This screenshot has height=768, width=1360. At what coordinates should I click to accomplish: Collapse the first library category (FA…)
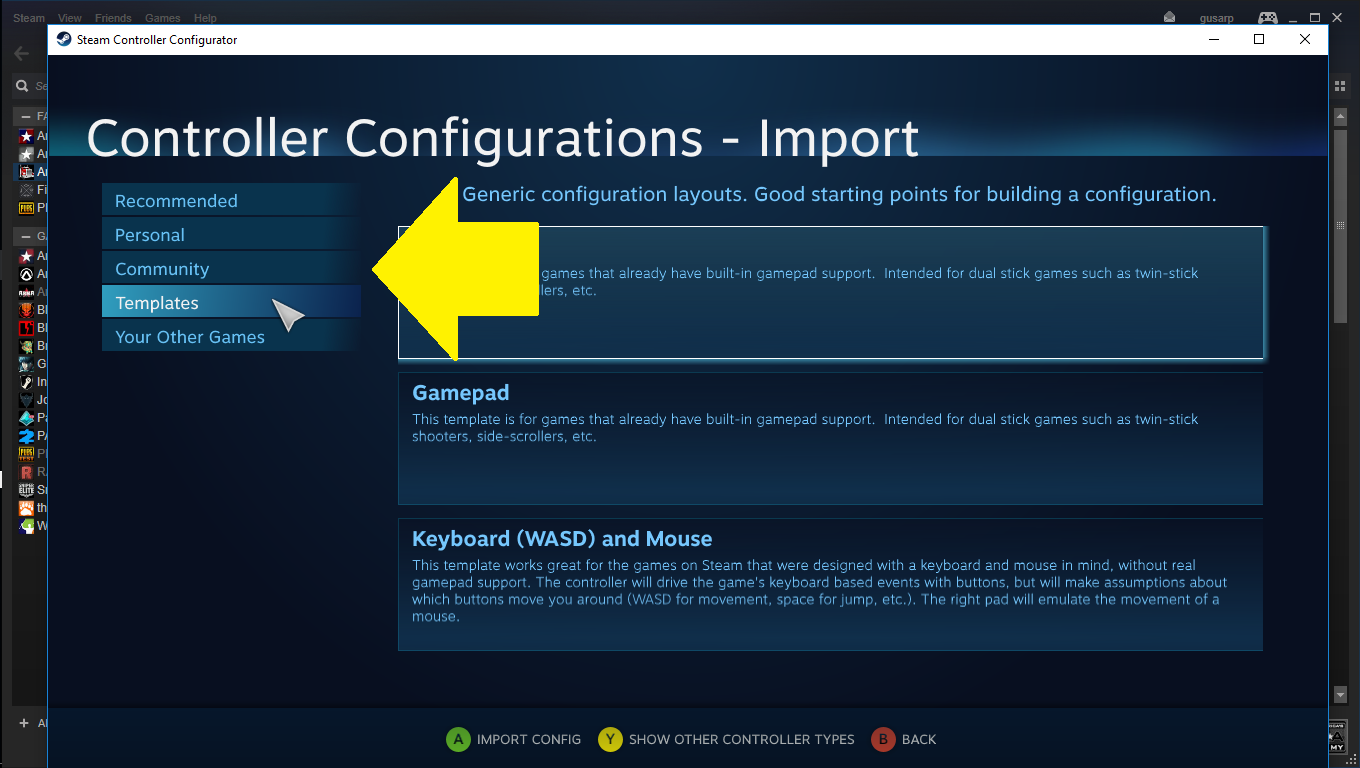(25, 116)
